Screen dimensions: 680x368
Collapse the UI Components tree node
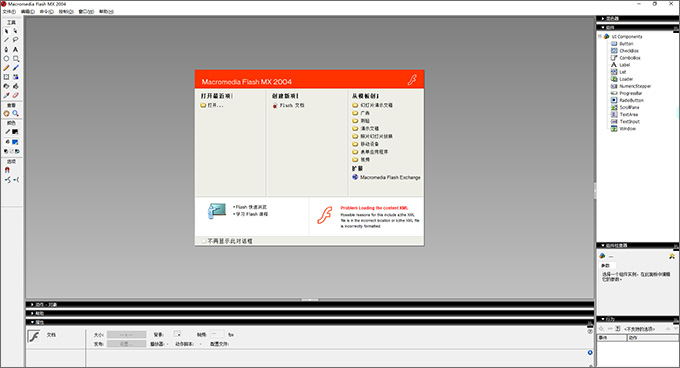click(x=600, y=36)
